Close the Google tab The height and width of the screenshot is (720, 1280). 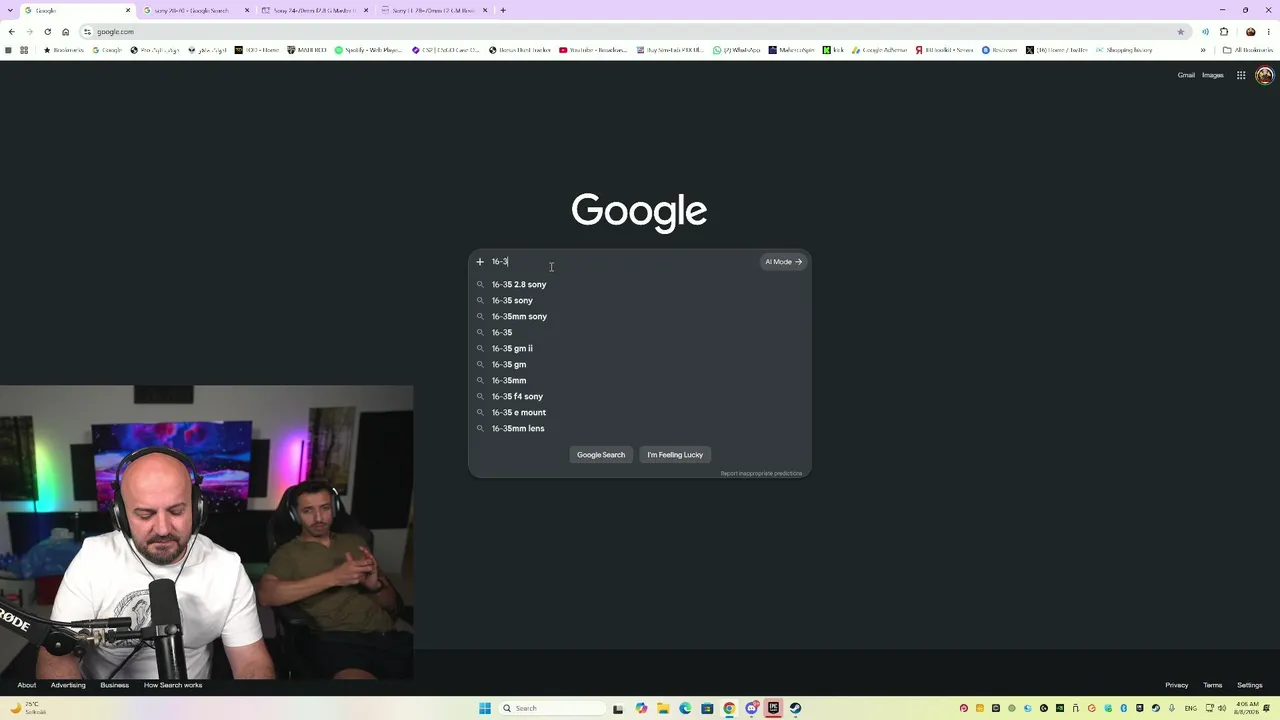(128, 10)
